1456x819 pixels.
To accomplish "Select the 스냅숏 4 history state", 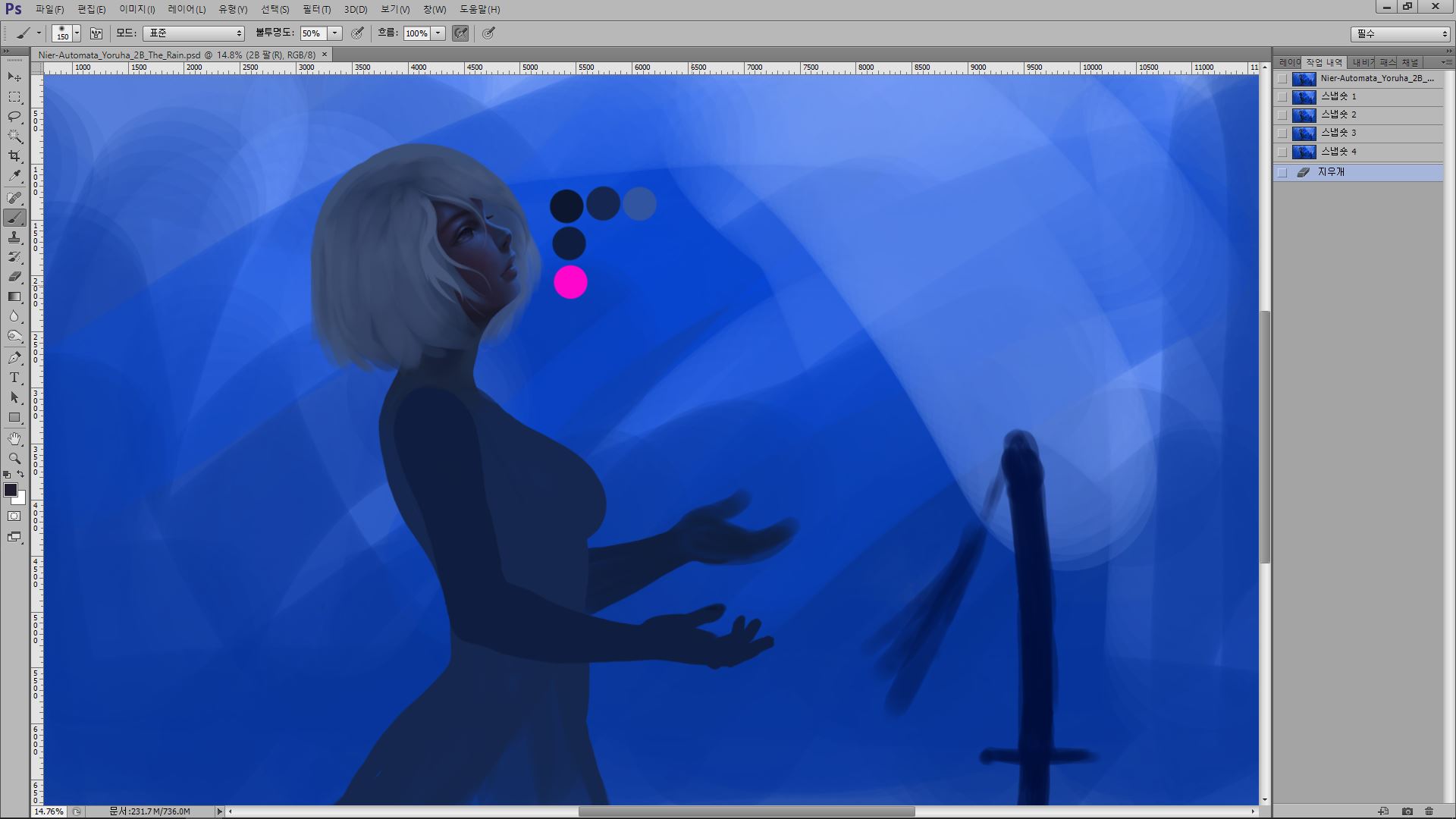I will [x=1339, y=151].
